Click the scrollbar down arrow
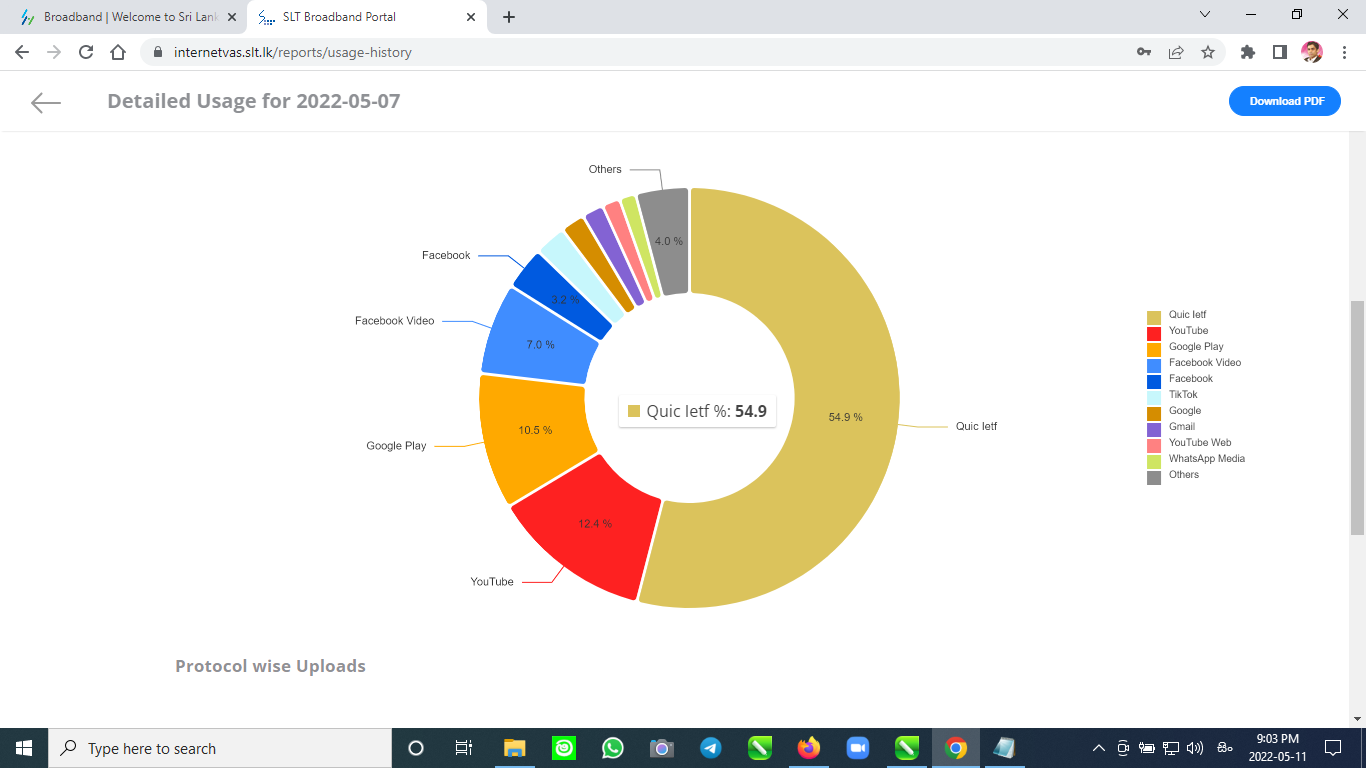 coord(1357,718)
